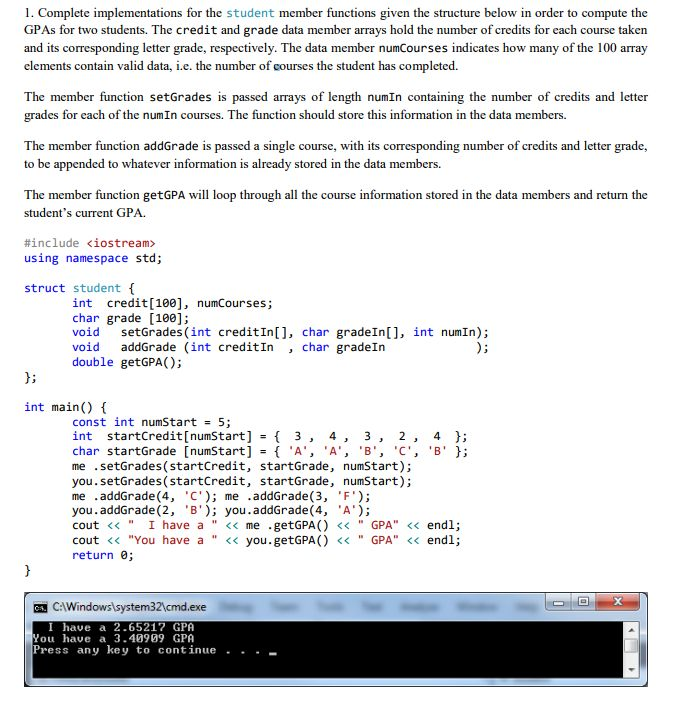The width and height of the screenshot is (682, 703).
Task: Click the console vertical scrollbar thumb
Action: (631, 646)
